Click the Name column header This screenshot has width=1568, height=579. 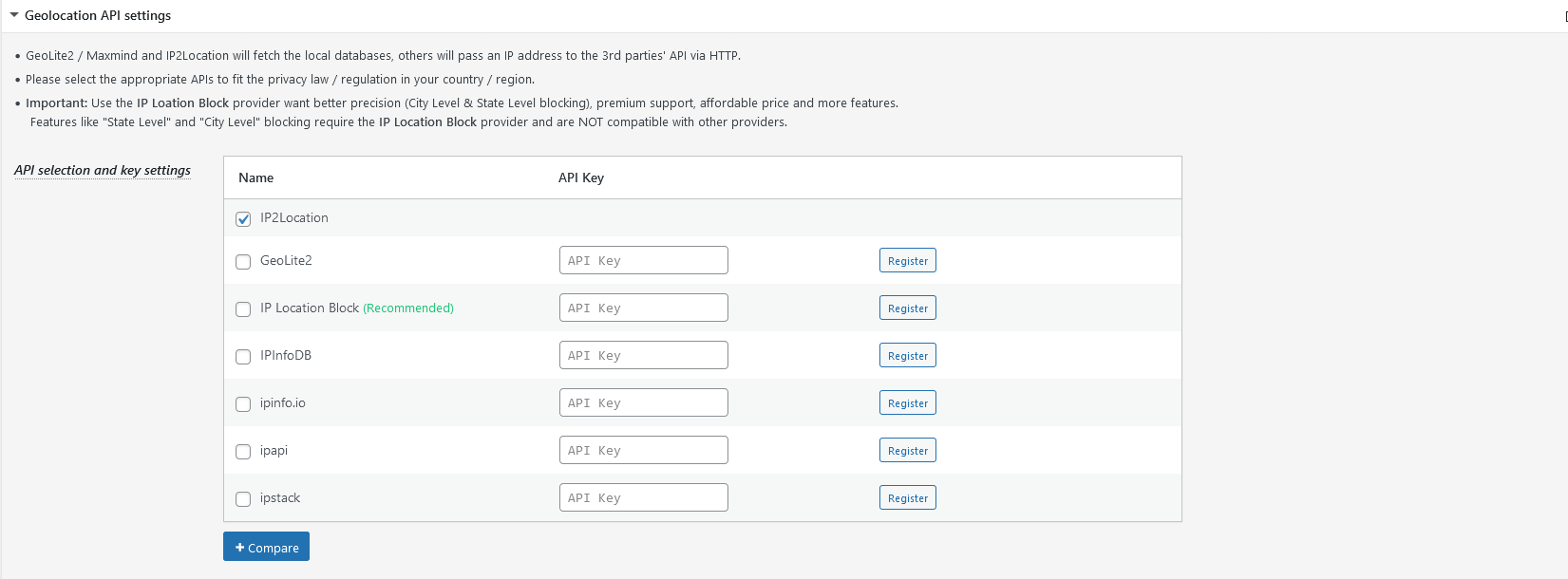[256, 177]
